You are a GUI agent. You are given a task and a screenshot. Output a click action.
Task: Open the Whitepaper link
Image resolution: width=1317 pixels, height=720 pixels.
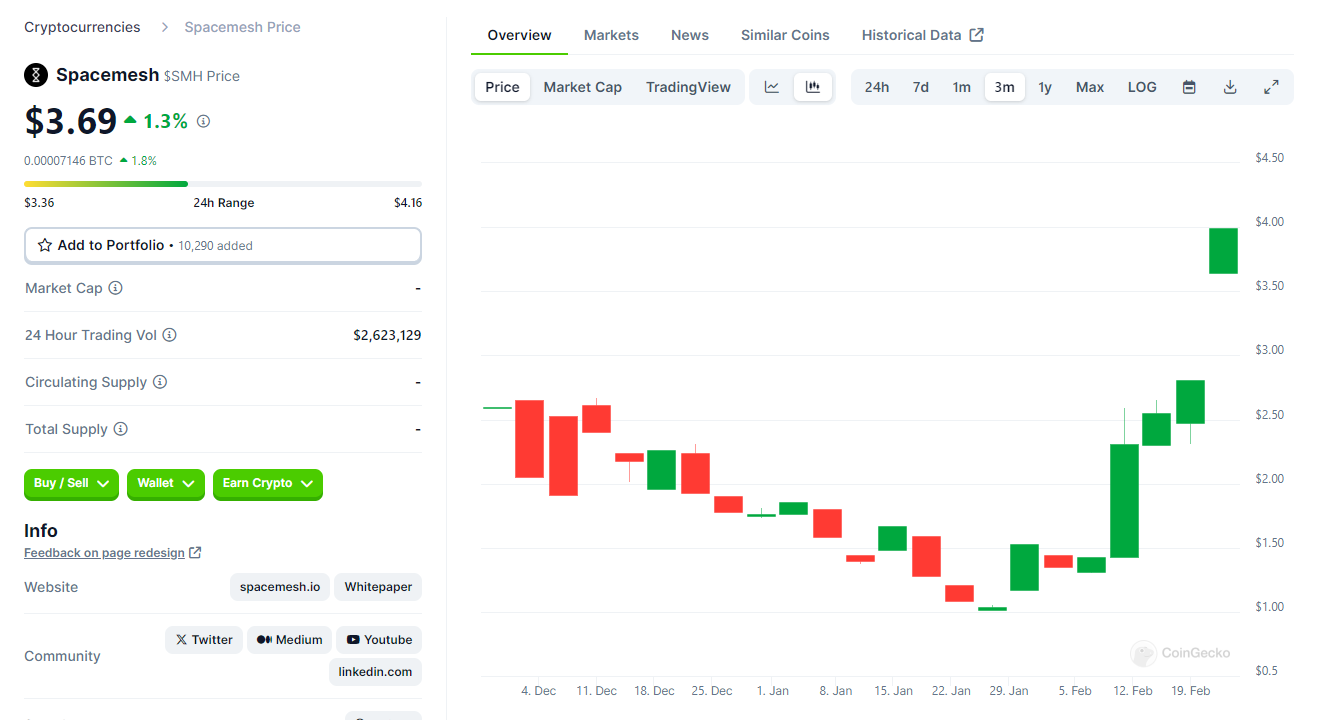(378, 587)
